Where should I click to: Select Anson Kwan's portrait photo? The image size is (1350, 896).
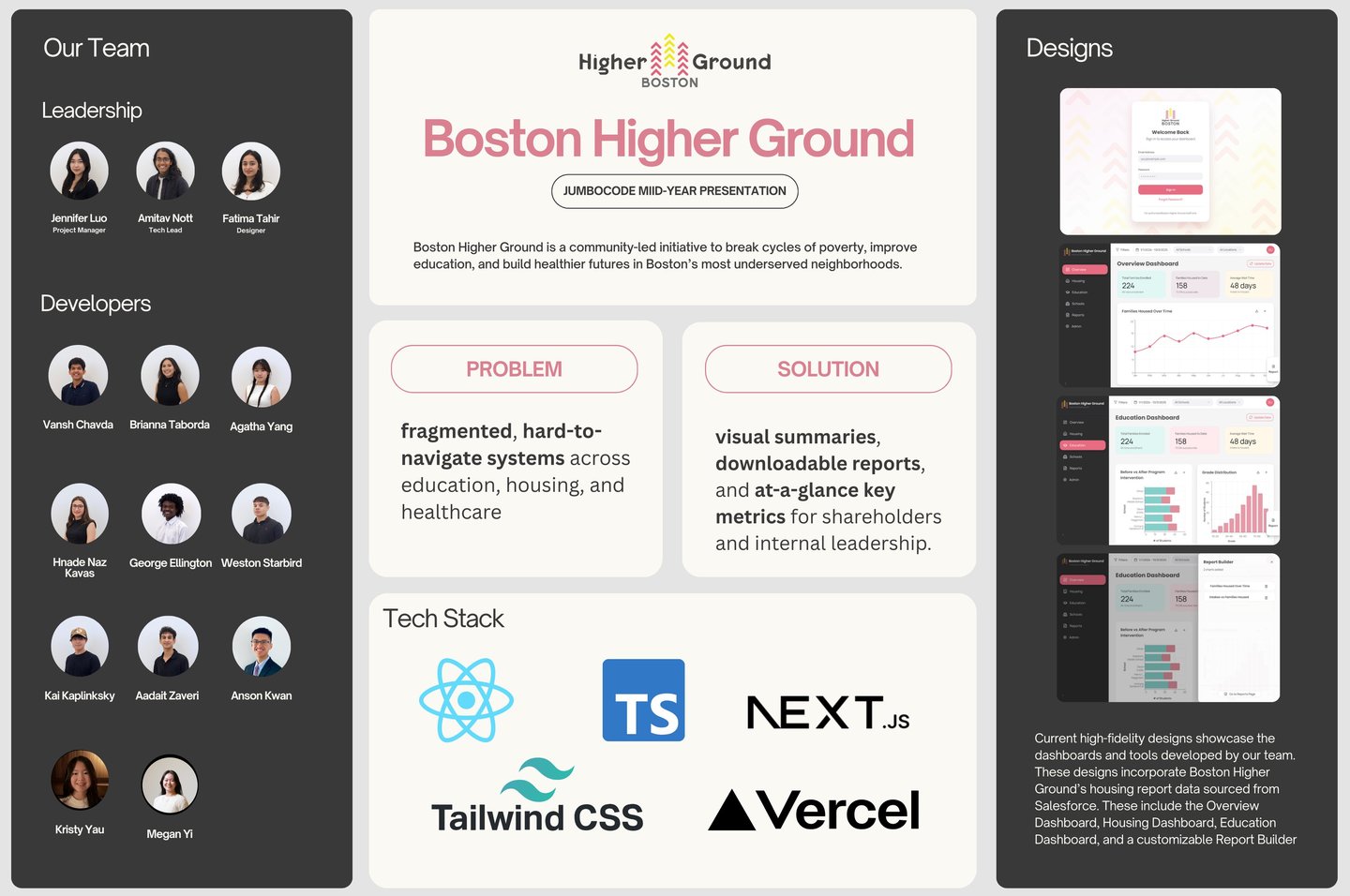click(x=262, y=646)
